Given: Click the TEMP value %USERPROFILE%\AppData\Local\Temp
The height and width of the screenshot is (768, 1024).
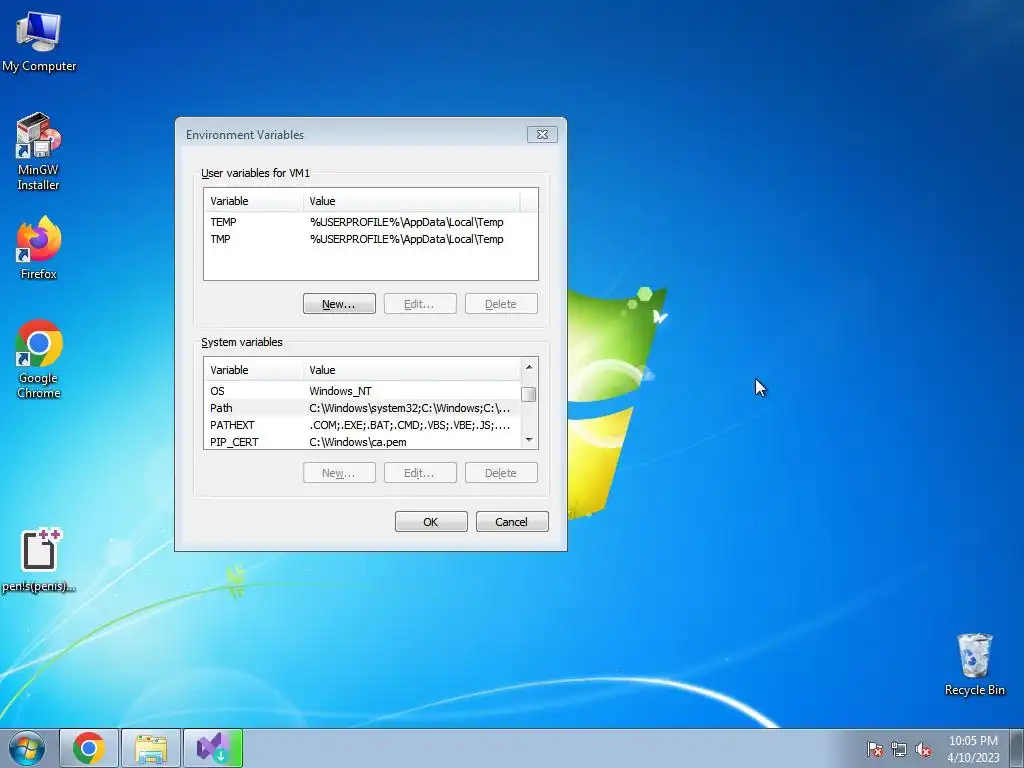Looking at the screenshot, I should pos(406,222).
